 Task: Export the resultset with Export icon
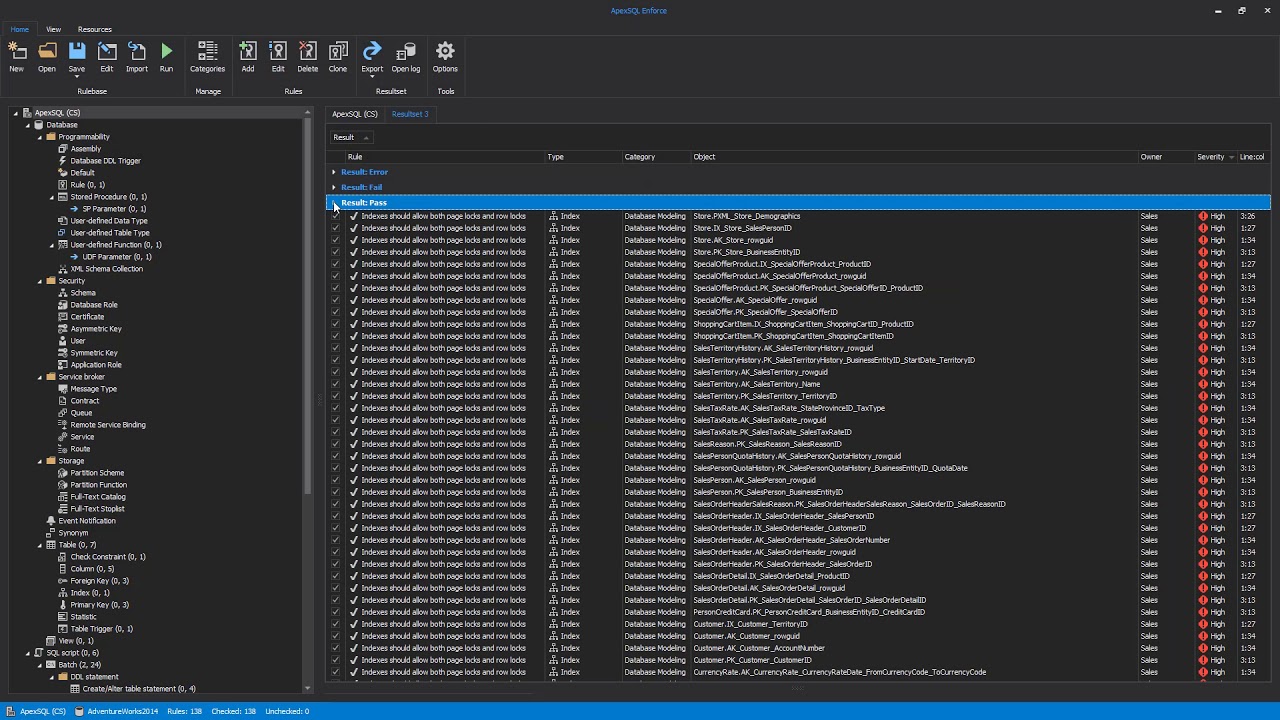coord(372,51)
